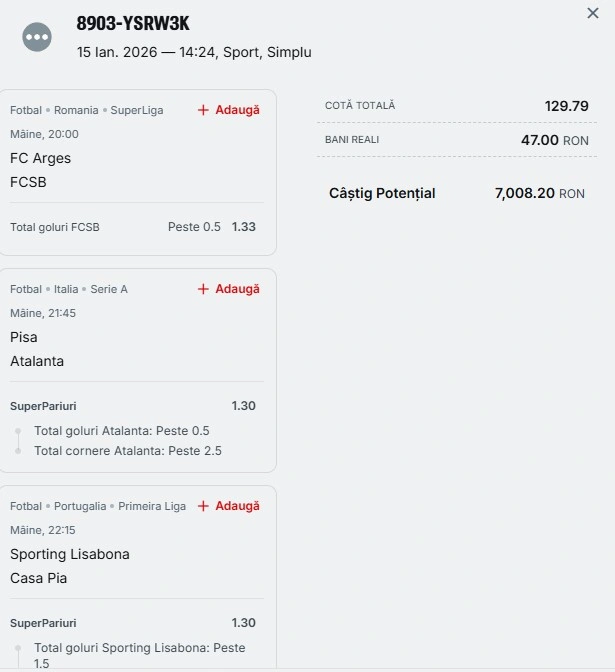Screen dimensions: 615x672
Task: Click the plus icon for FC Arges match
Action: click(203, 110)
